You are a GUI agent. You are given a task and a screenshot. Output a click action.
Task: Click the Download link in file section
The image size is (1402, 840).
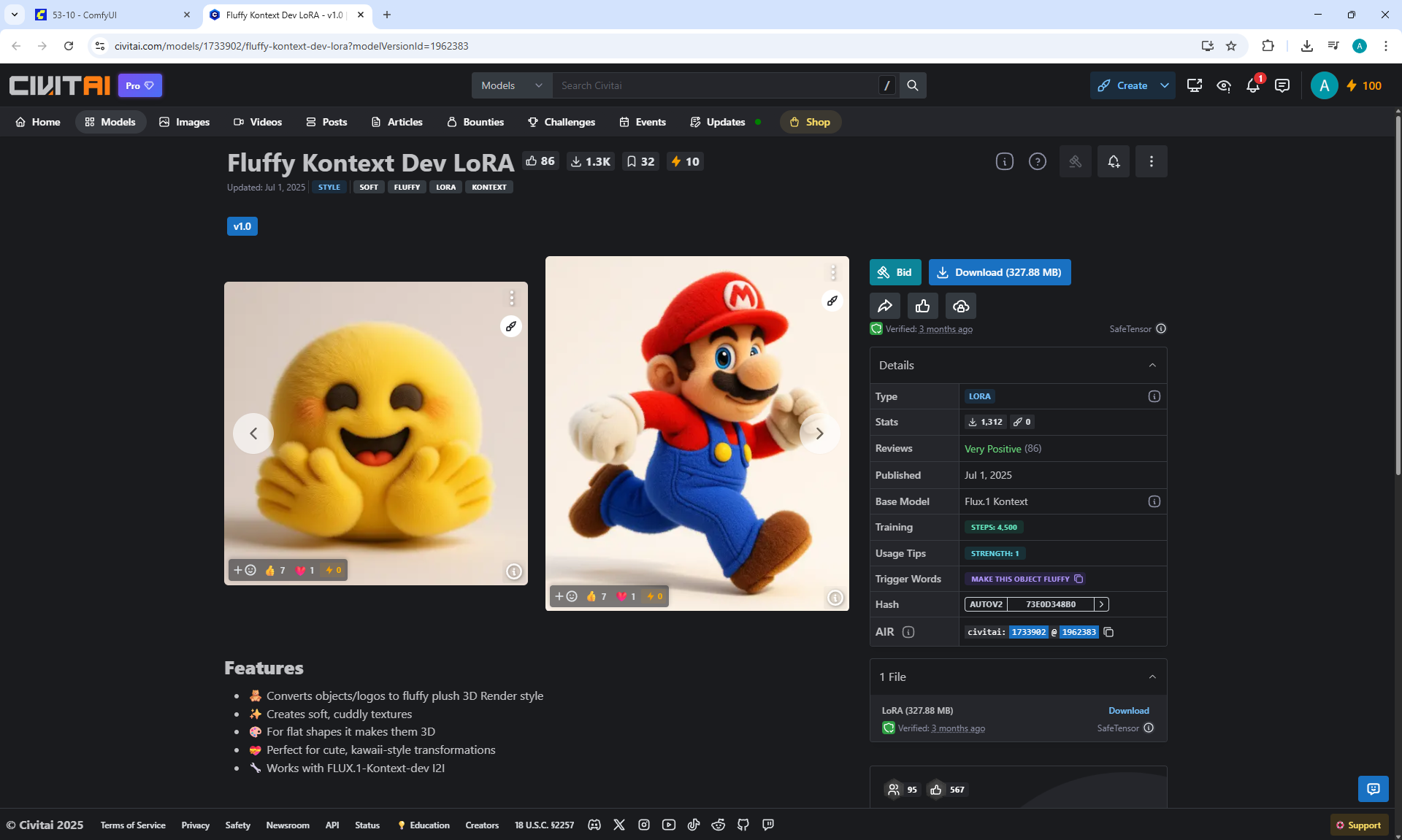1128,710
